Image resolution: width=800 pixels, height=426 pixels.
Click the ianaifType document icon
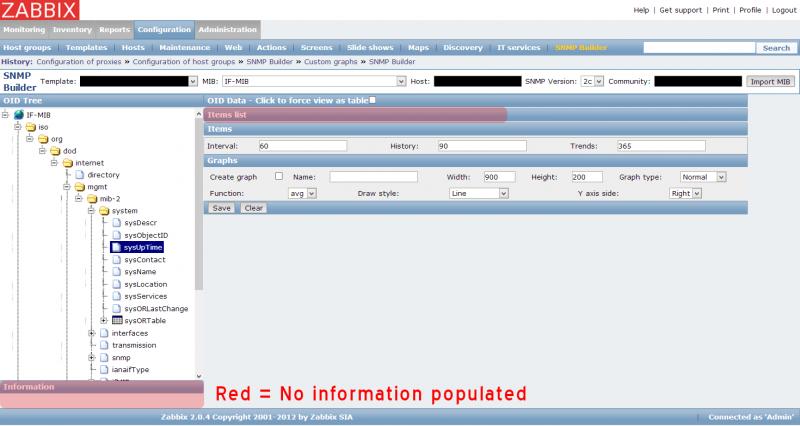(104, 370)
